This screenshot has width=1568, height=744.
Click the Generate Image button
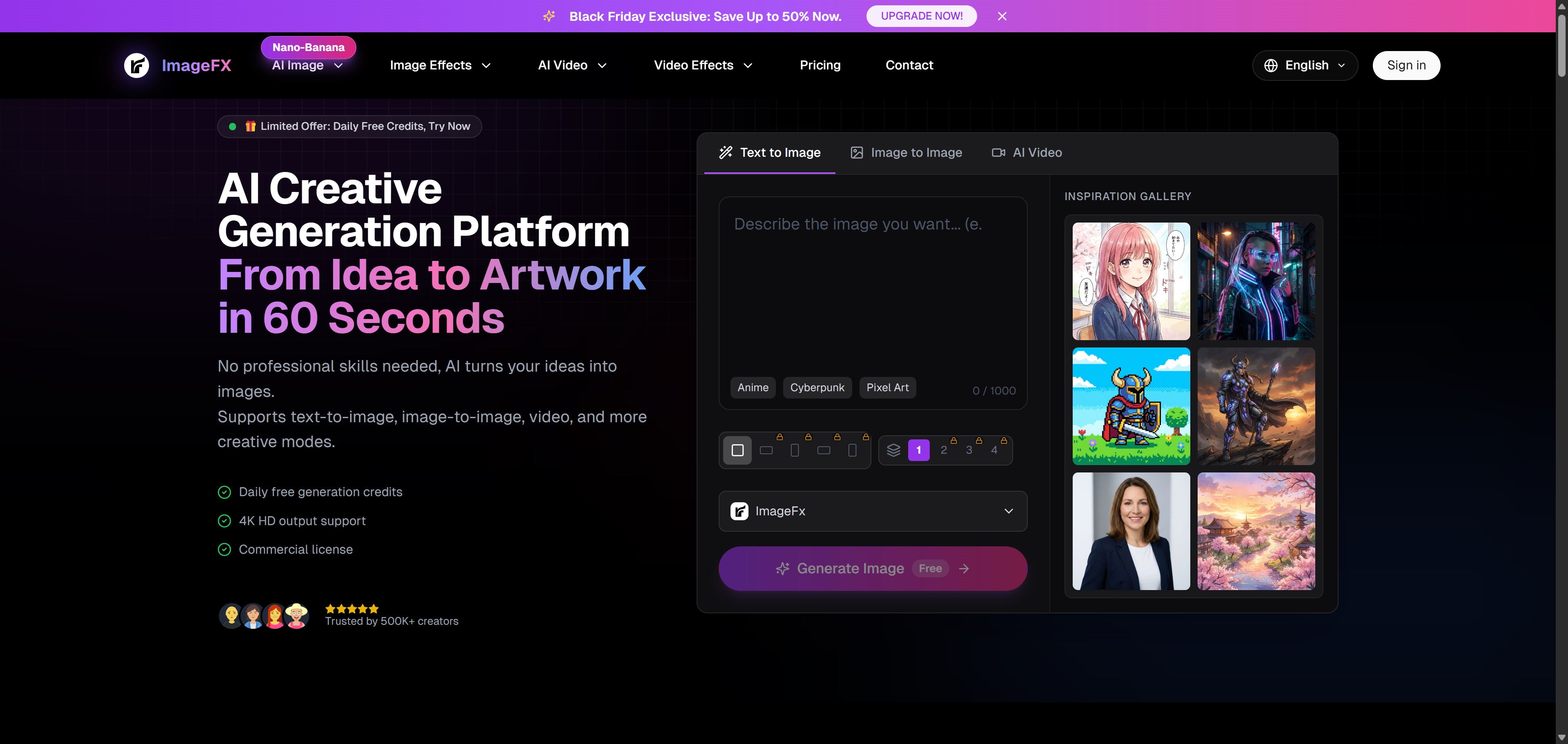coord(872,569)
